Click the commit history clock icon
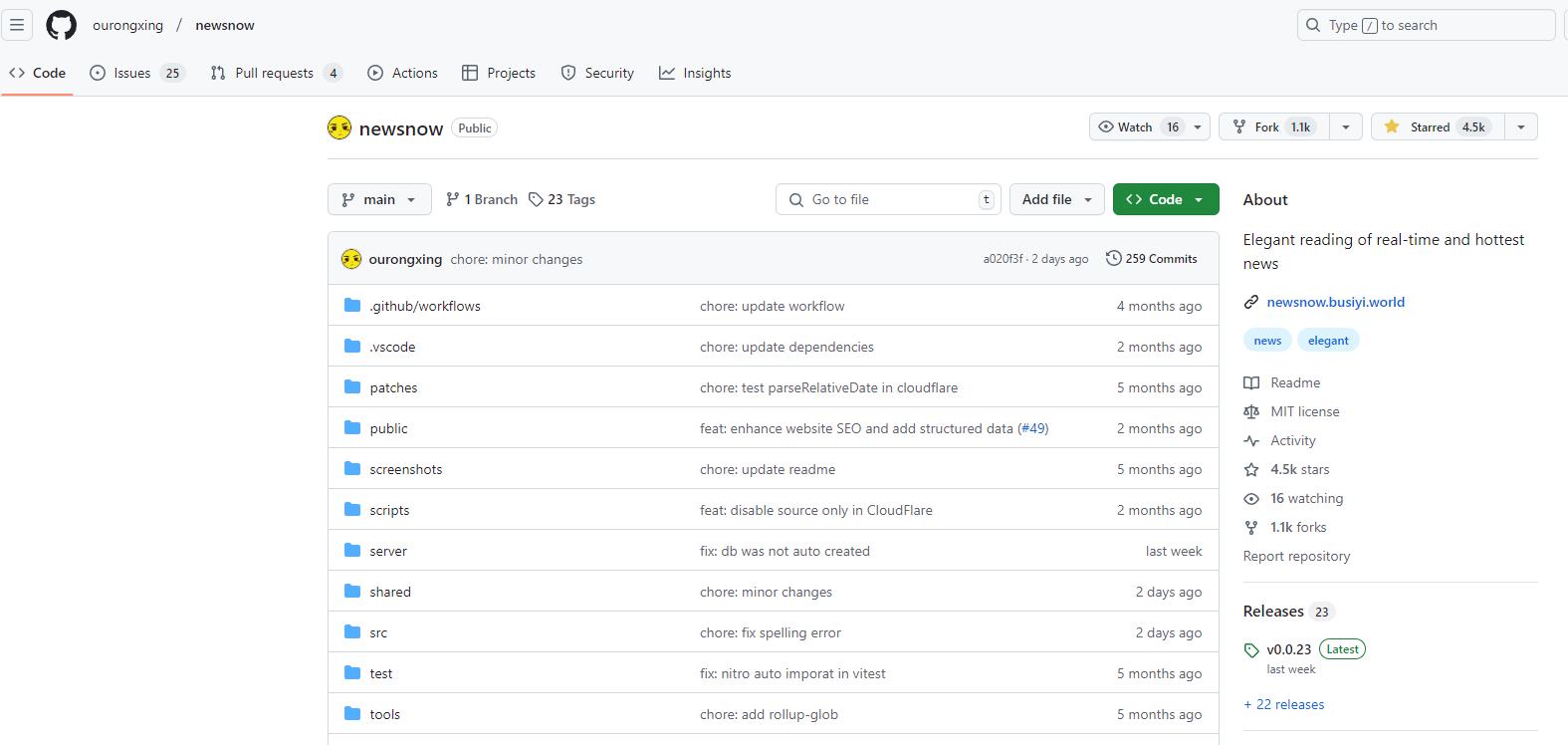Screen dimensions: 1568x745 1114,259
